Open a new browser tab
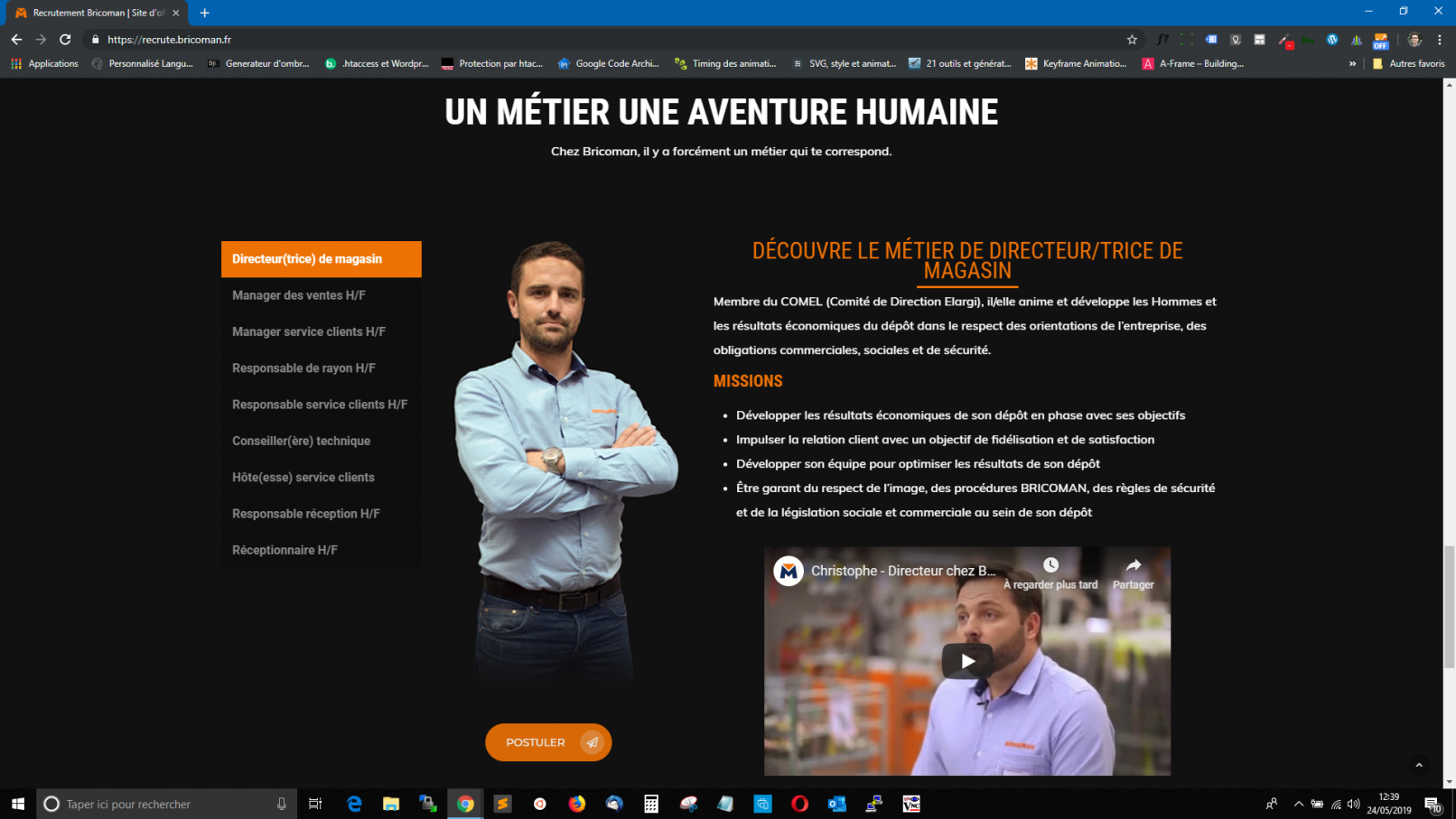This screenshot has height=819, width=1456. pos(205,13)
